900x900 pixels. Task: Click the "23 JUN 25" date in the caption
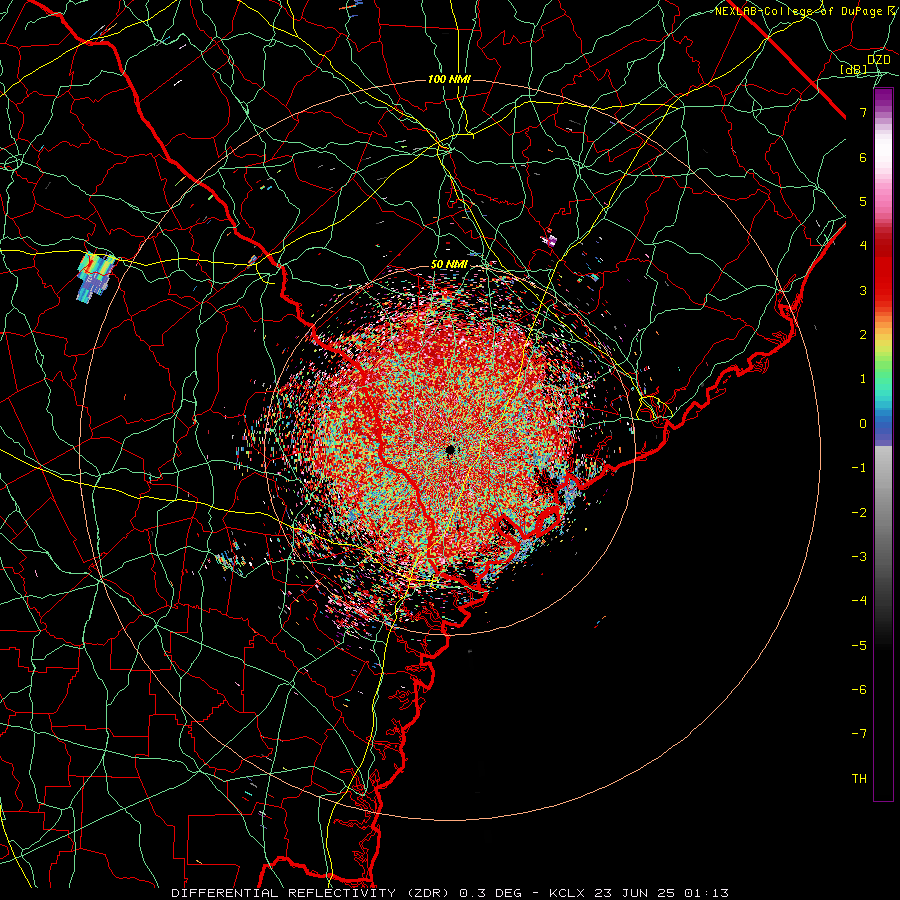tap(634, 893)
